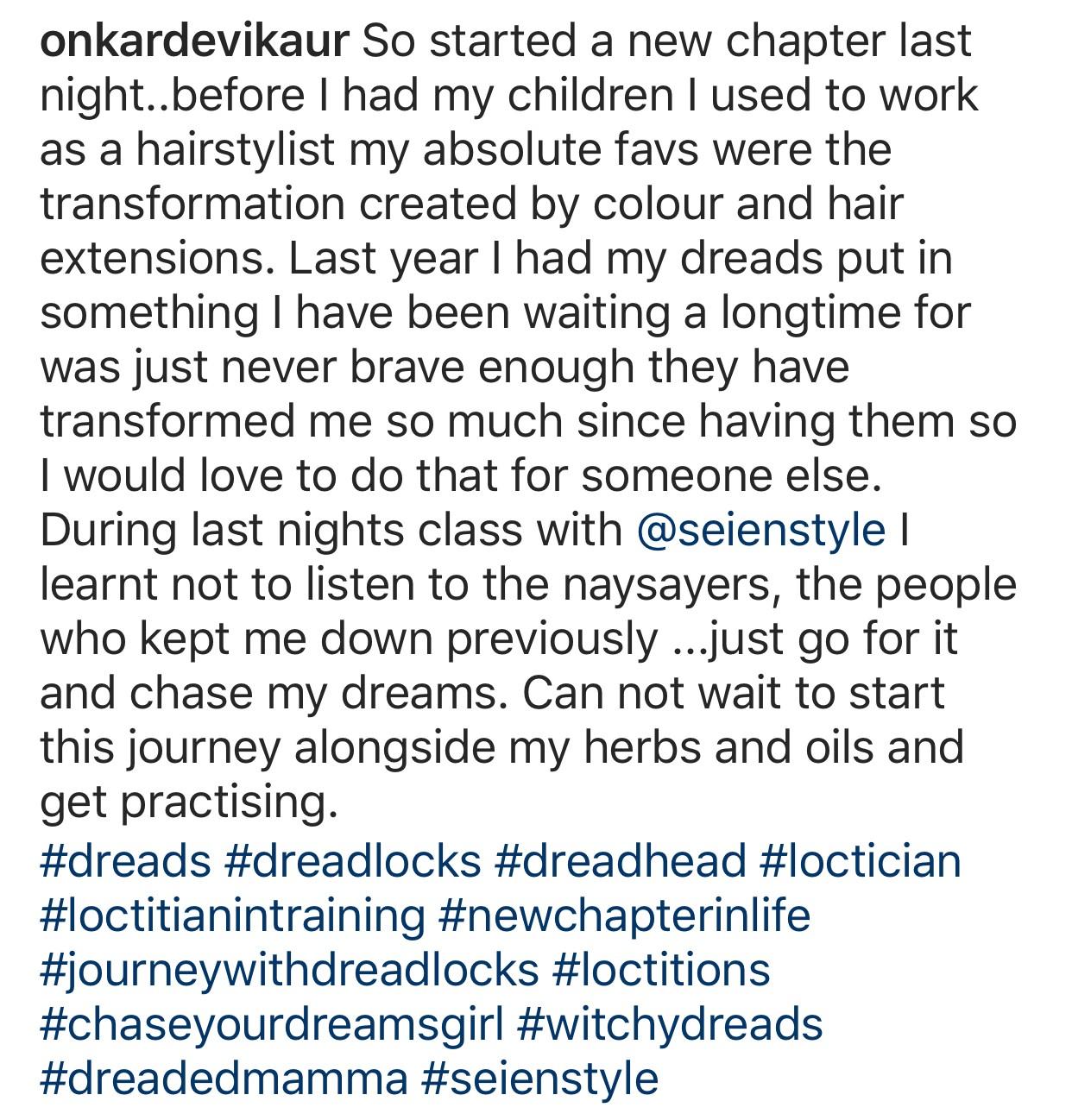This screenshot has height=1120, width=1072.
Task: Tap the #loctician hashtag
Action: click(861, 860)
